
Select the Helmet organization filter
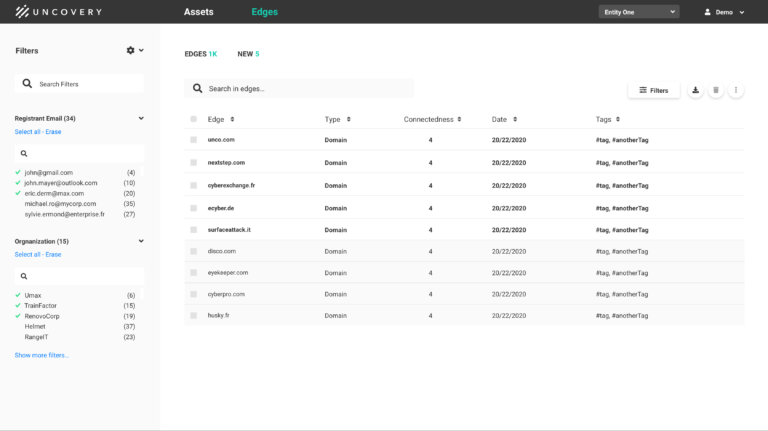[x=35, y=326]
